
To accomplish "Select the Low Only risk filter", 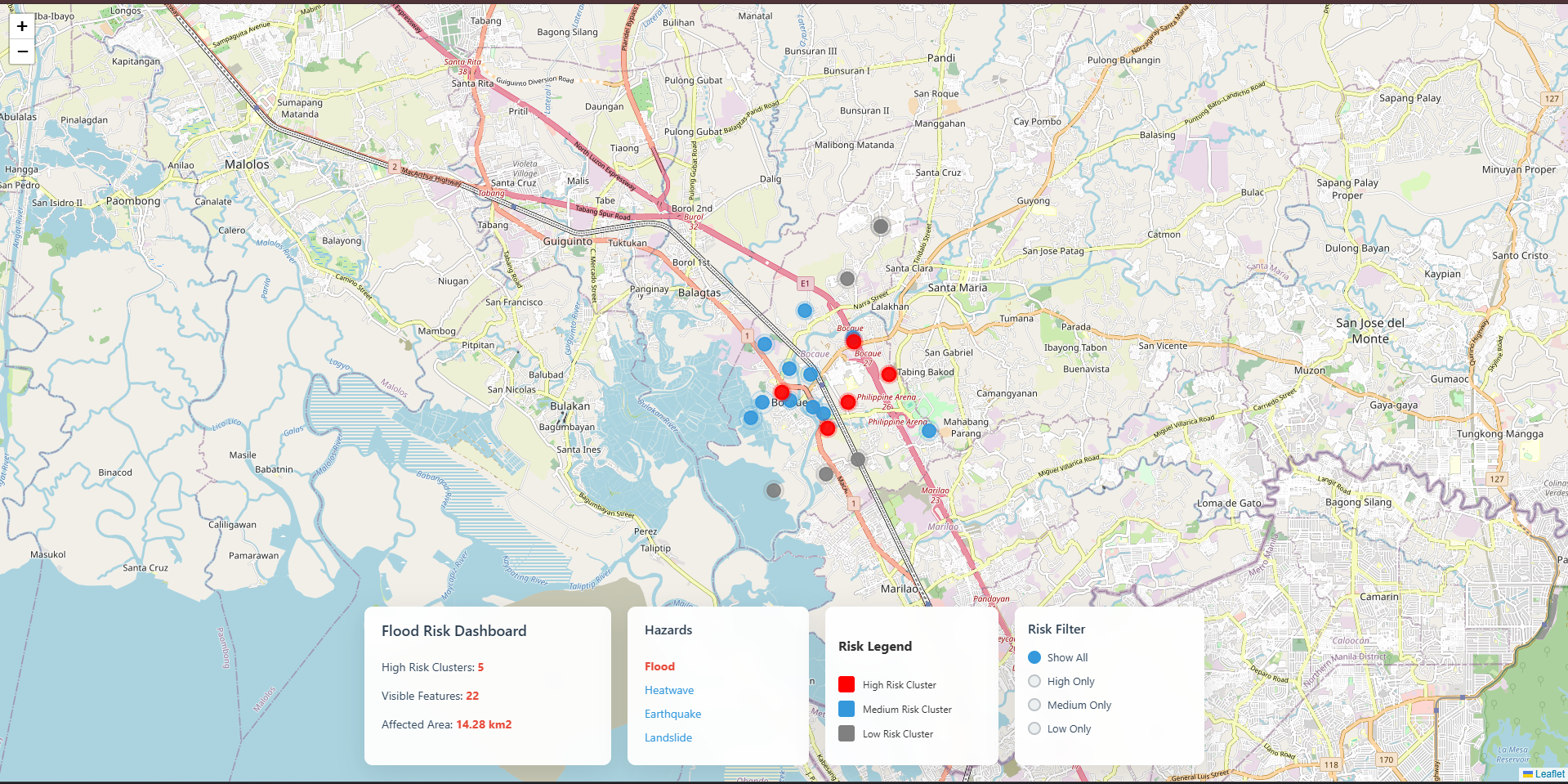I will [1034, 728].
